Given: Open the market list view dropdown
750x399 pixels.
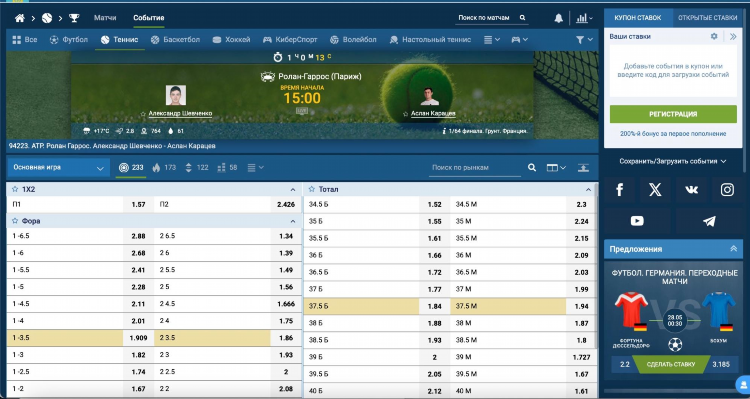Looking at the screenshot, I should 255,167.
